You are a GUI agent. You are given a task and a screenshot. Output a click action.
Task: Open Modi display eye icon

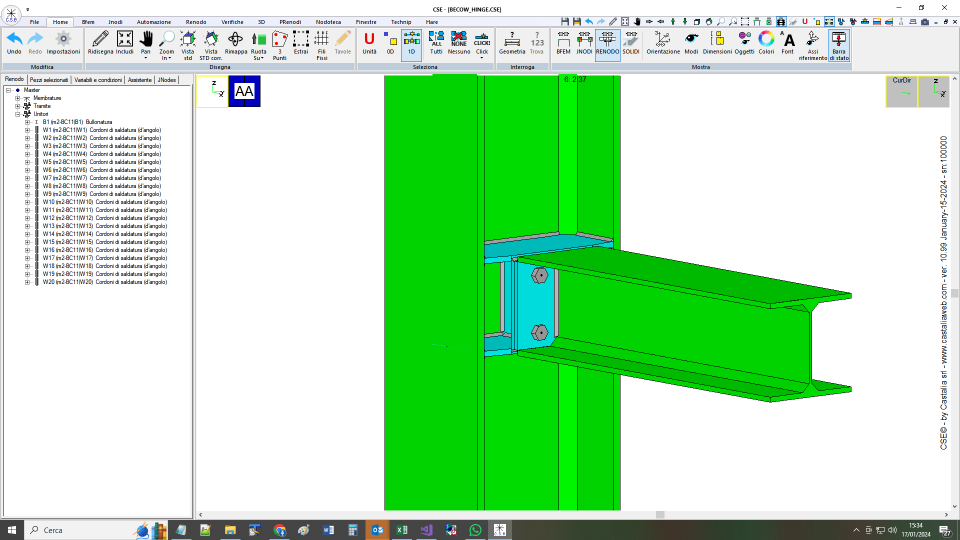(x=691, y=43)
